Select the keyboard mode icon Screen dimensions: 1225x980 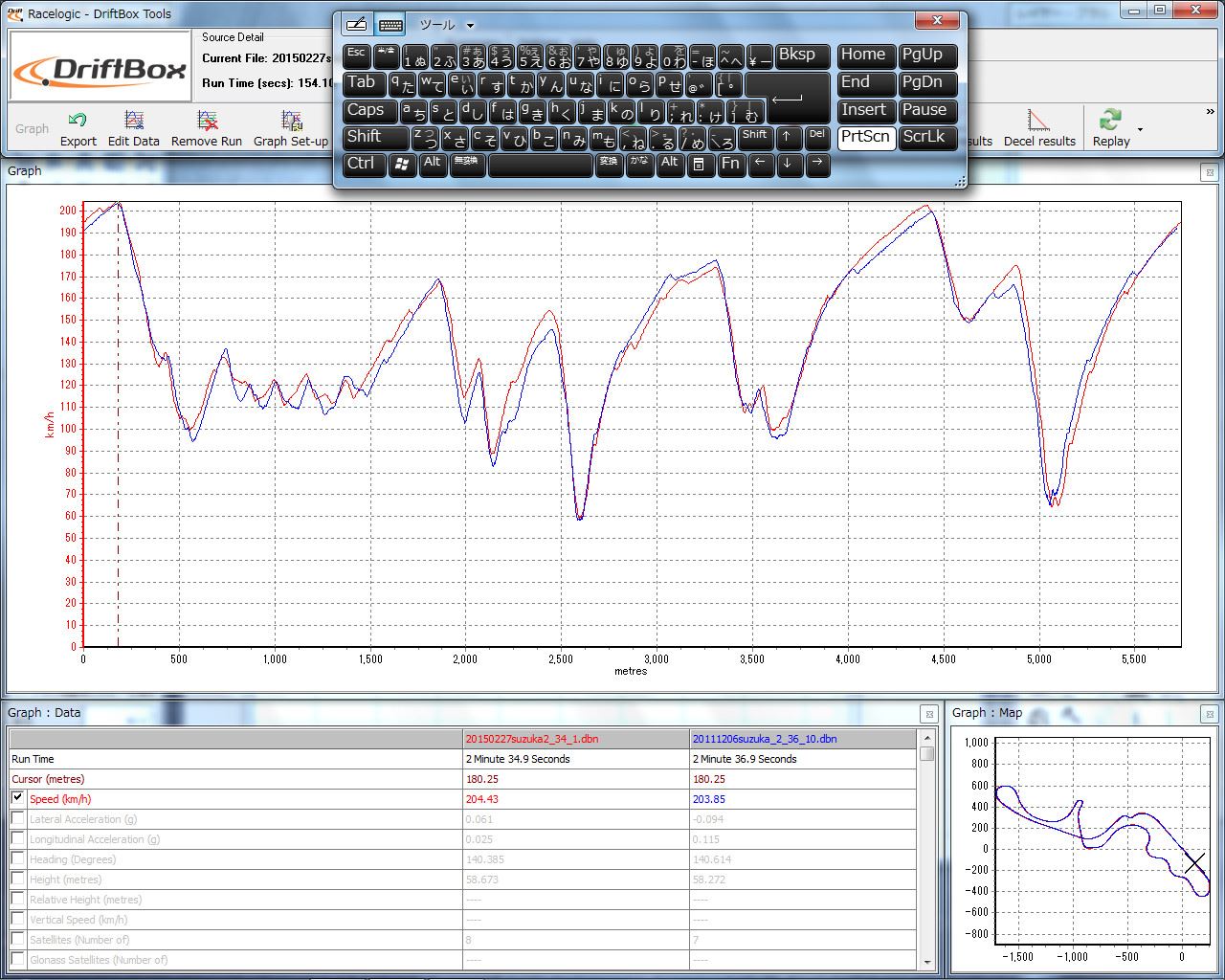click(x=390, y=25)
